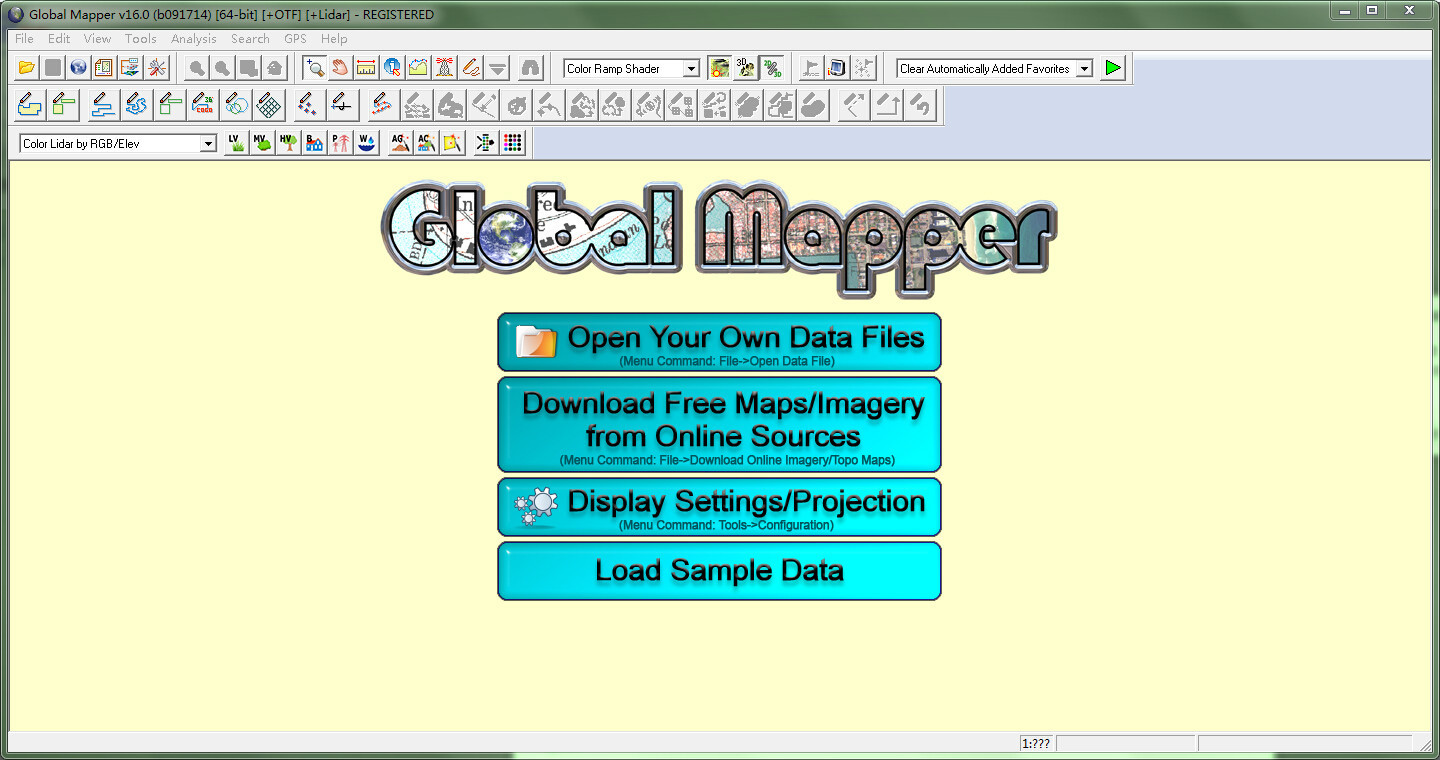1440x760 pixels.
Task: Open the Search menu
Action: click(x=250, y=39)
